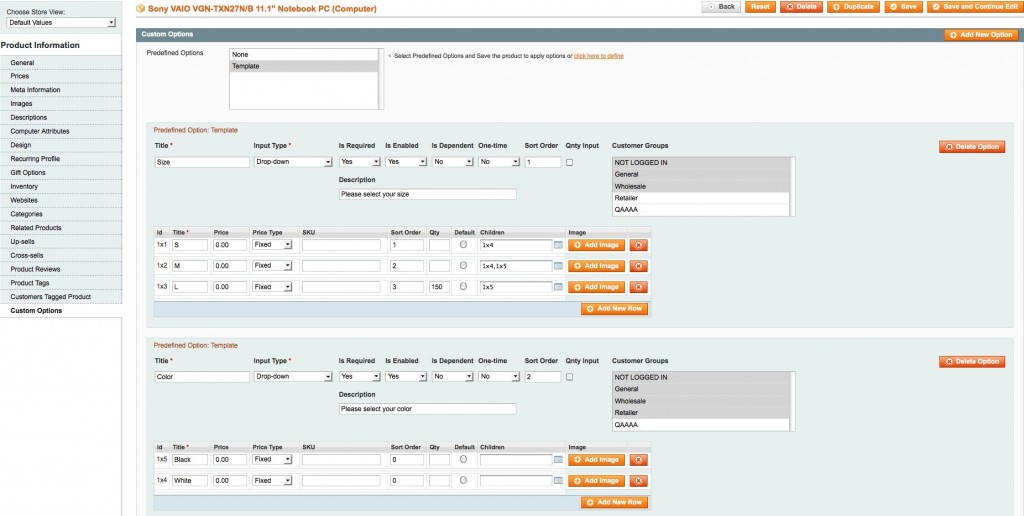Open Input Type dropdown for Color option
Viewport: 1024px width, 516px height.
(x=293, y=377)
